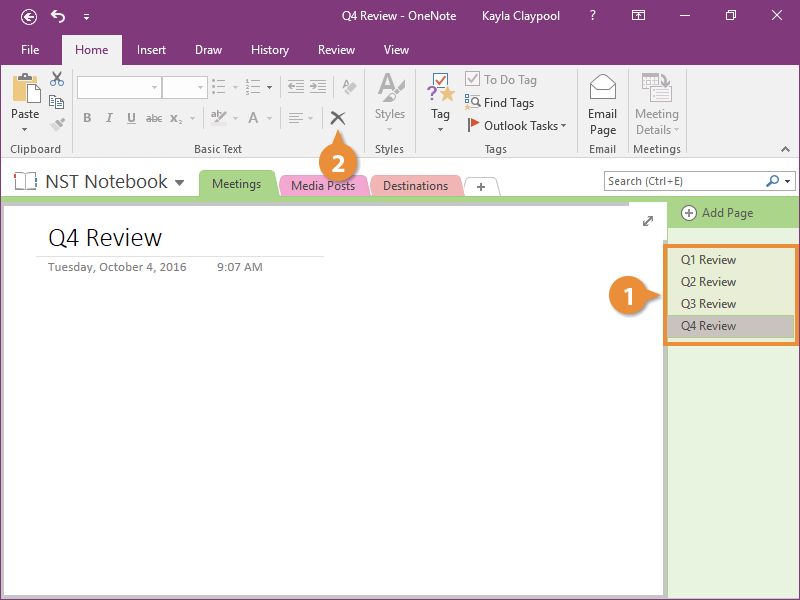Open the Help question mark
This screenshot has height=600, width=800.
click(x=592, y=16)
